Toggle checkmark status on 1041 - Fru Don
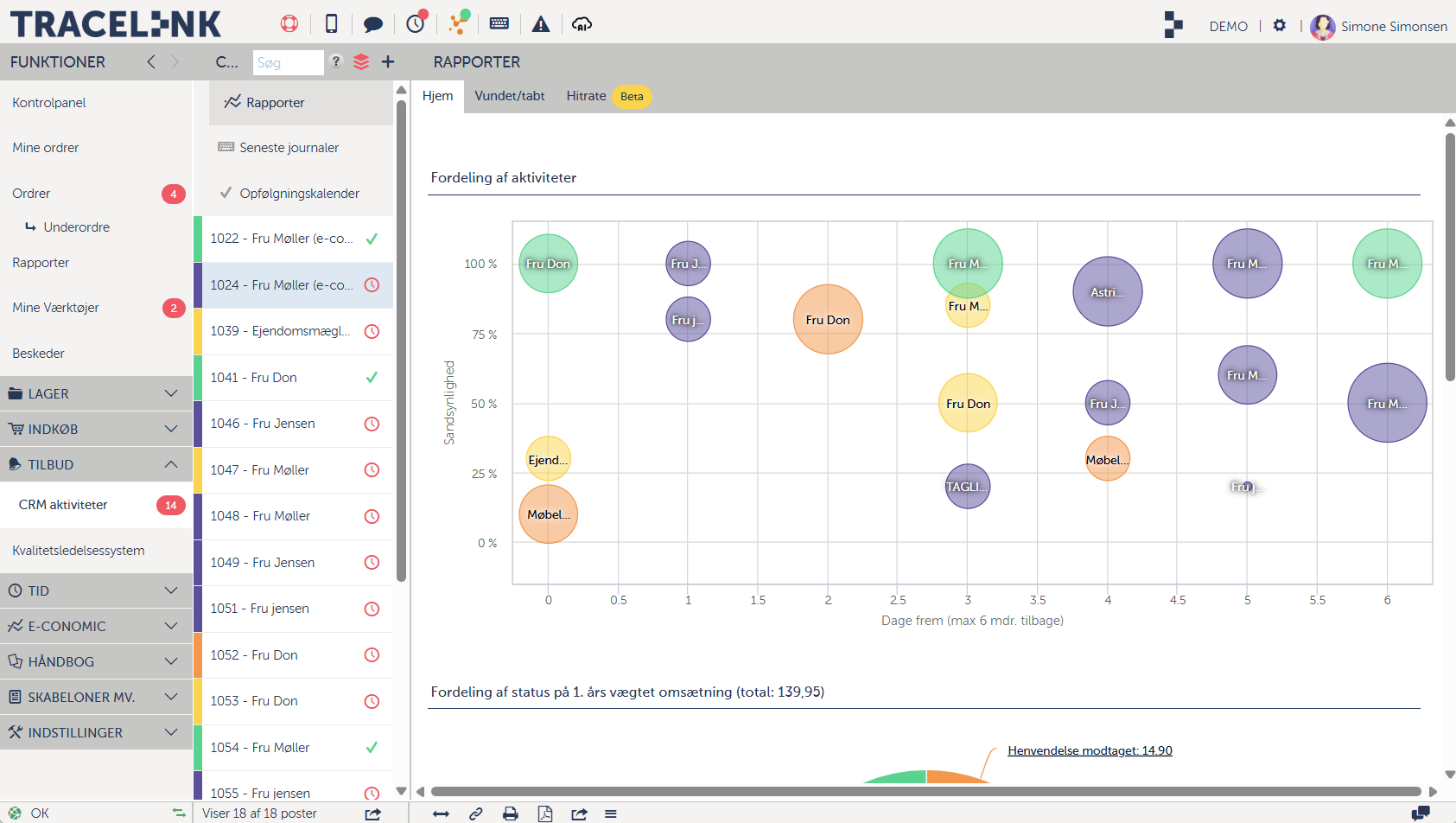This screenshot has height=823, width=1456. tap(372, 378)
